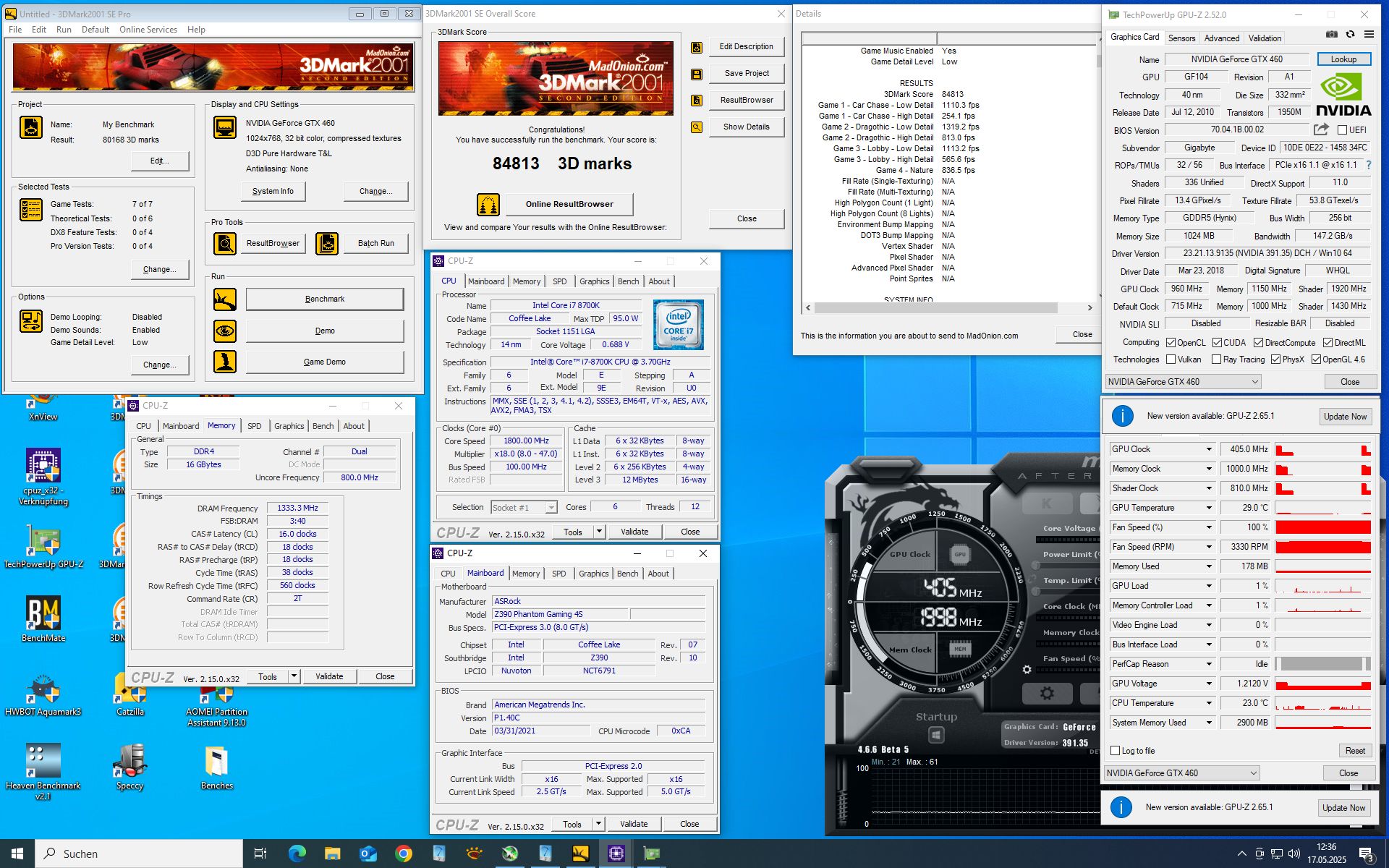Click the Afterburner Startup Windows icon

click(x=936, y=735)
